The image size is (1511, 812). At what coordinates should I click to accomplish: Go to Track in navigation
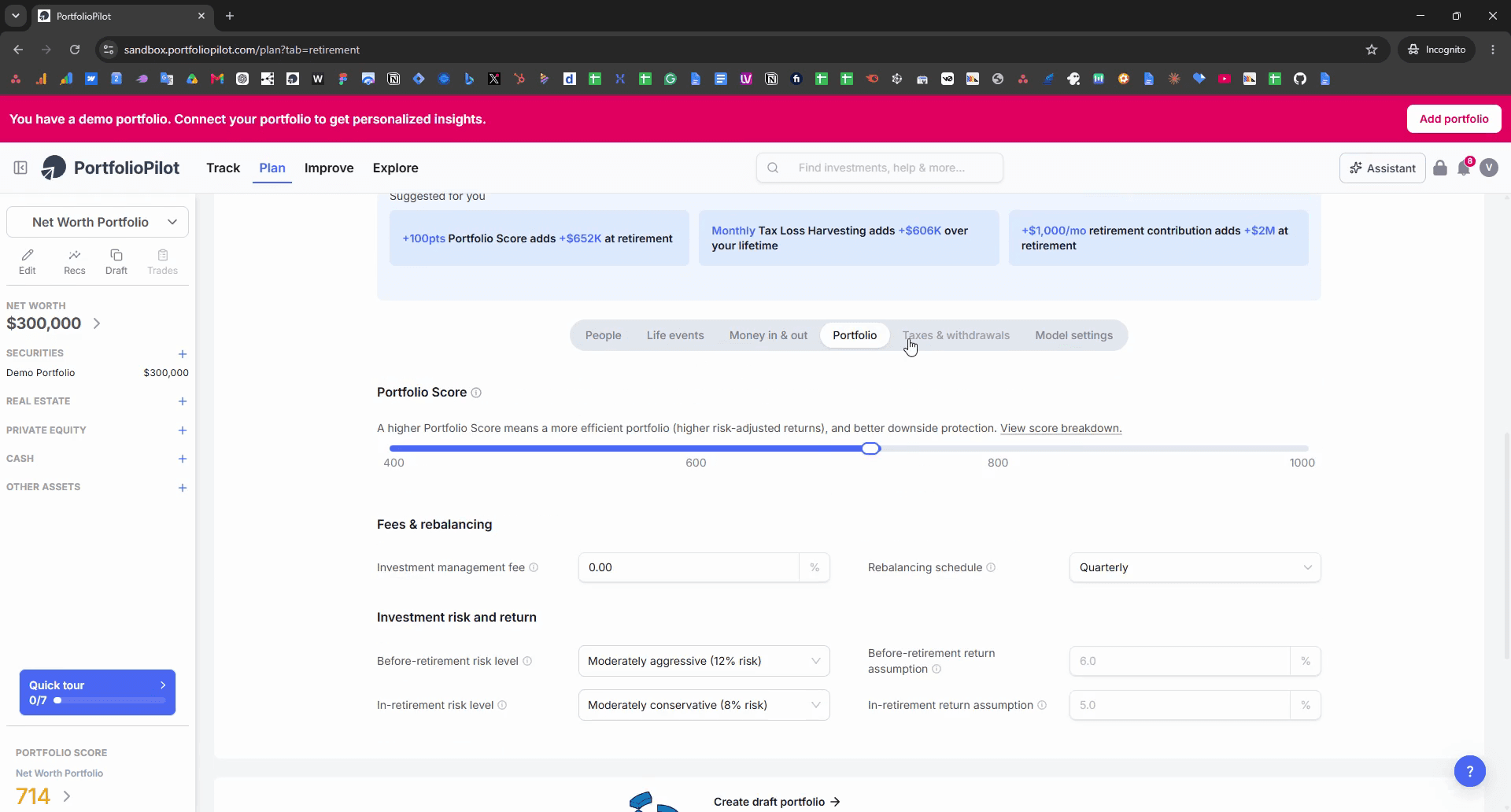point(223,168)
